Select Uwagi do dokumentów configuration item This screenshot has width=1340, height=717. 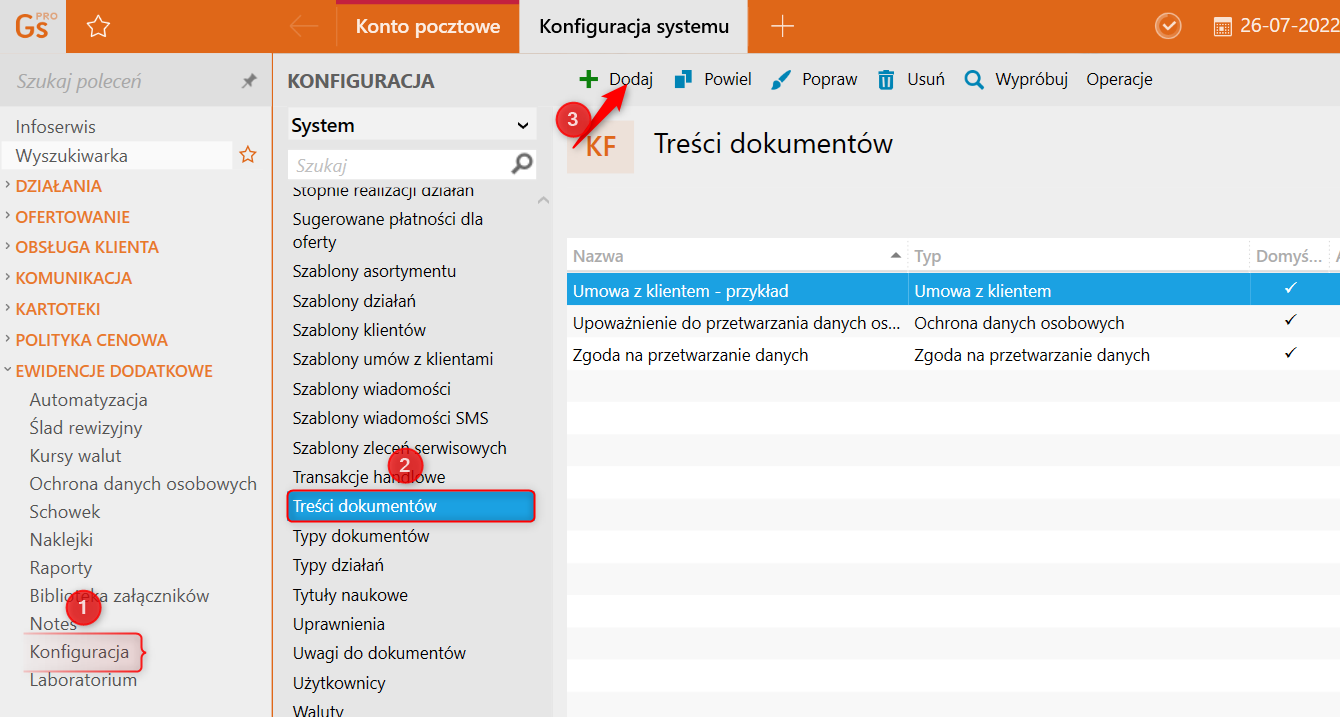point(379,653)
